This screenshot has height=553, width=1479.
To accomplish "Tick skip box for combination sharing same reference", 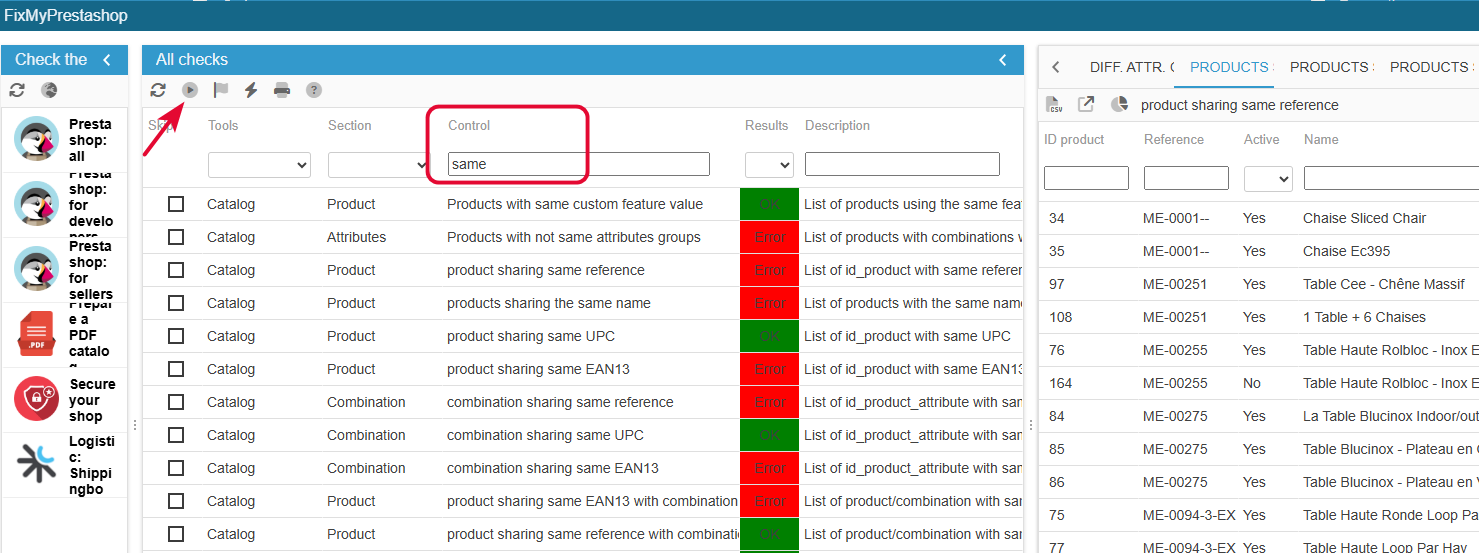I will pos(176,402).
